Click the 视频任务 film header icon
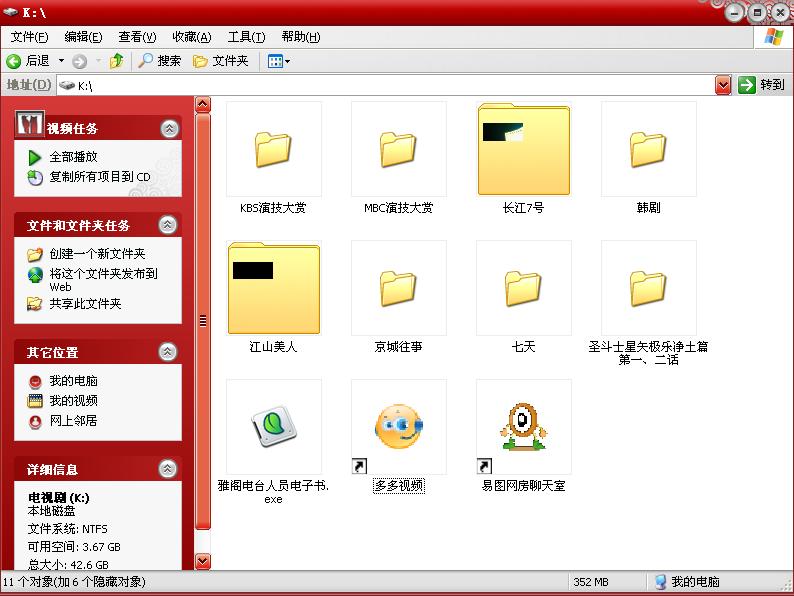 coord(29,124)
